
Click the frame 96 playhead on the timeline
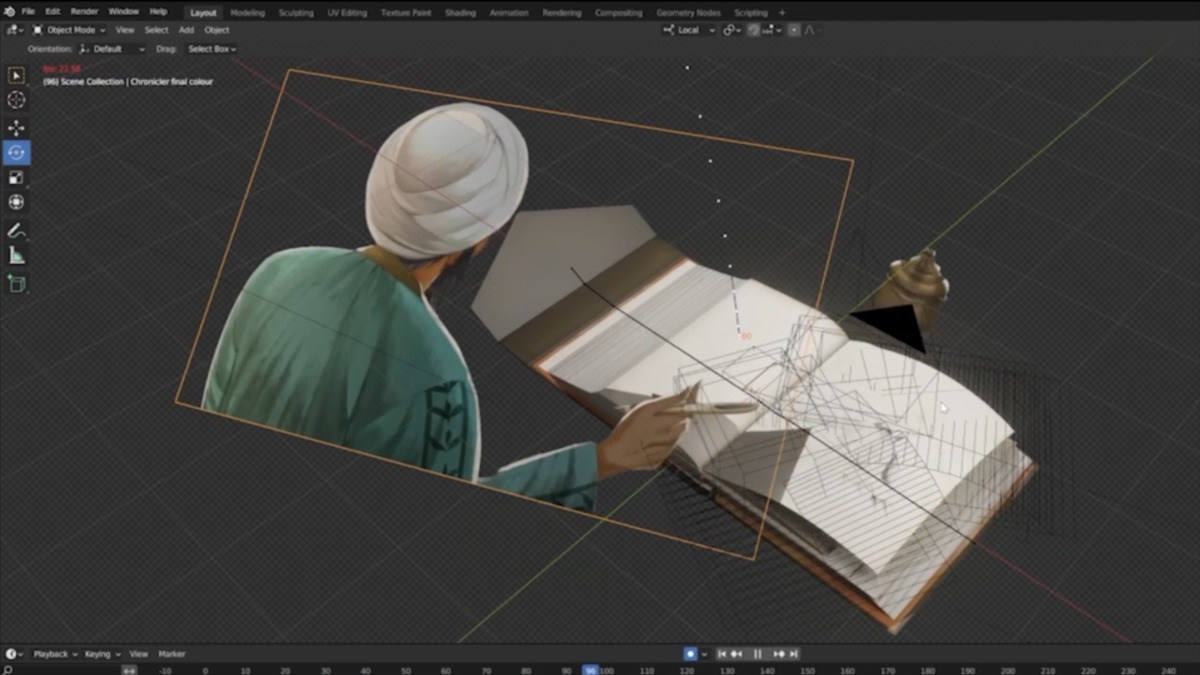pyautogui.click(x=591, y=670)
